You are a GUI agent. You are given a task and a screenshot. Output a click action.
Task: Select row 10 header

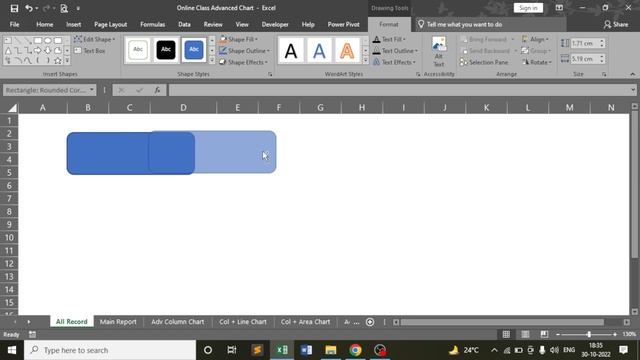[9, 238]
